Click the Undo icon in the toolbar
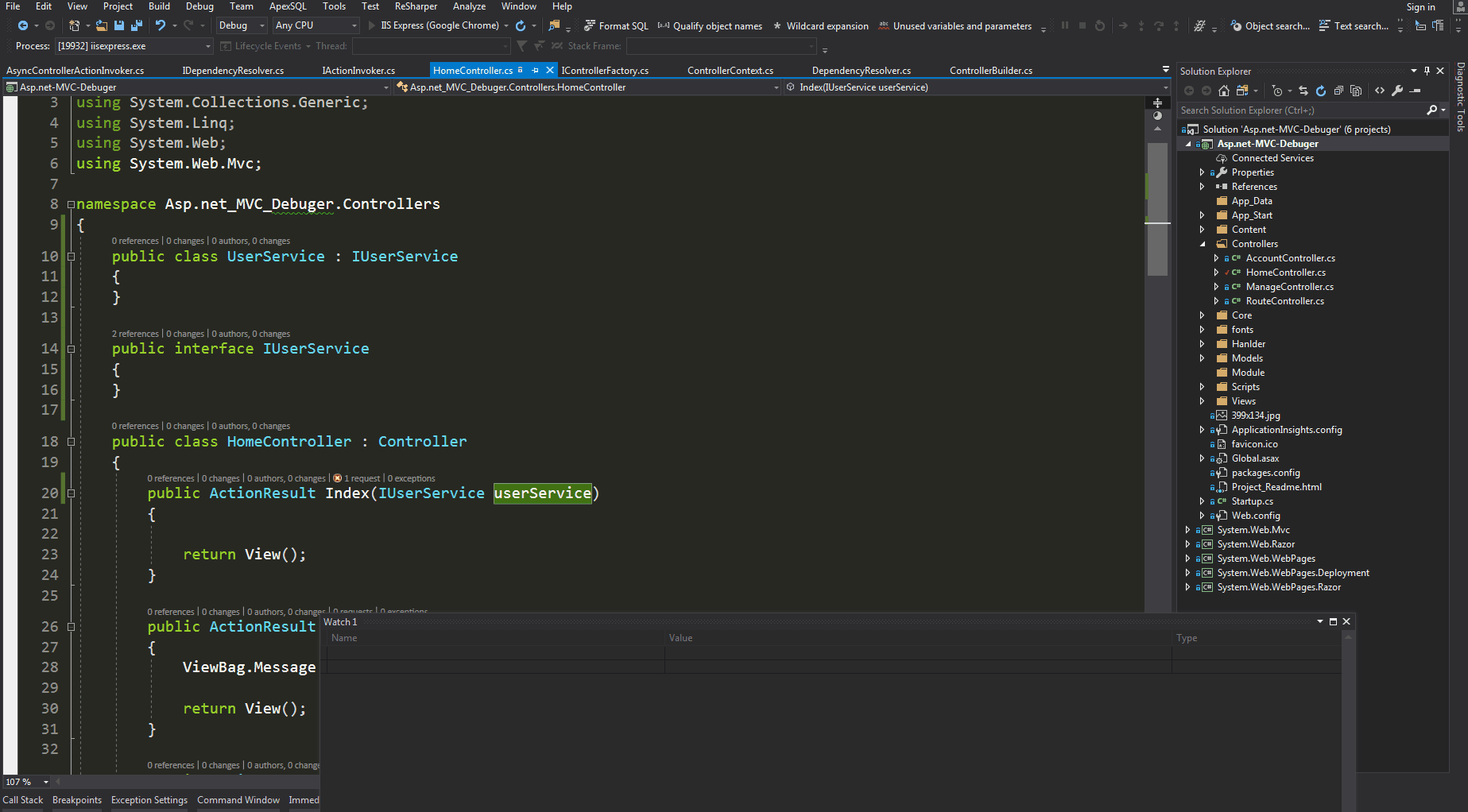The width and height of the screenshot is (1468, 812). click(160, 25)
